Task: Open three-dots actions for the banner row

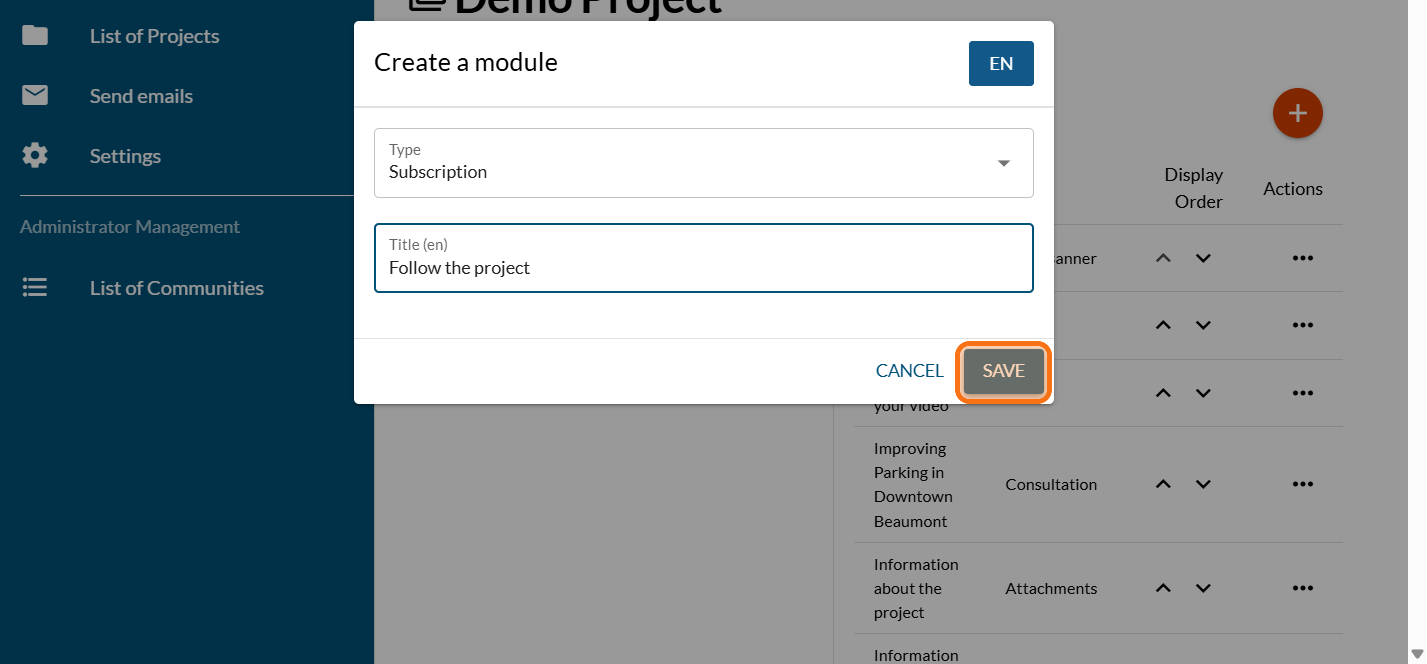Action: click(x=1301, y=258)
